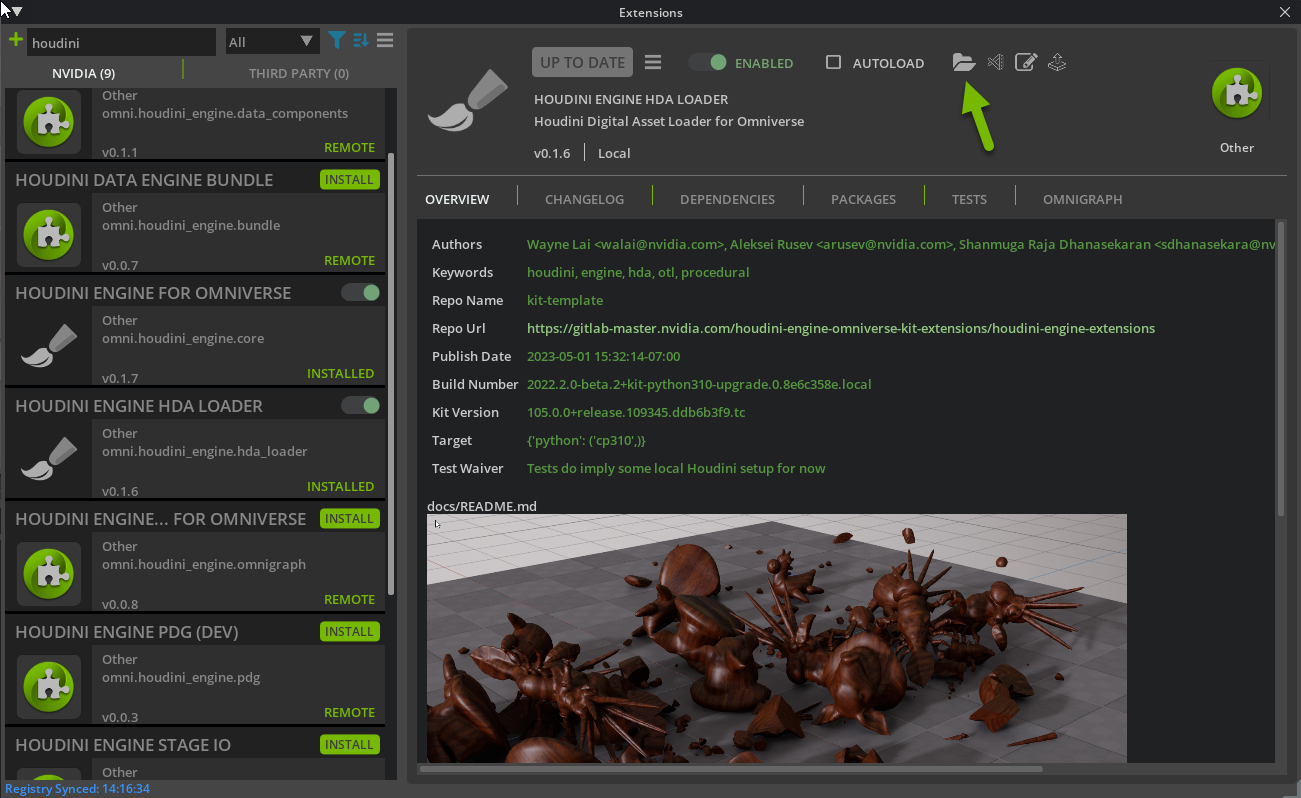
Task: Click the Test Waiver value text
Action: coord(676,468)
